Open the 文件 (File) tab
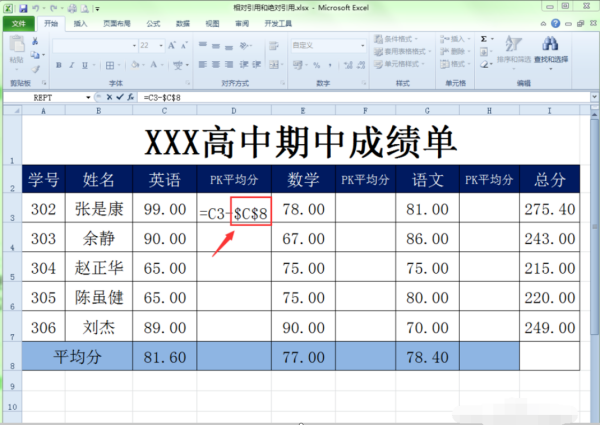 pos(18,22)
